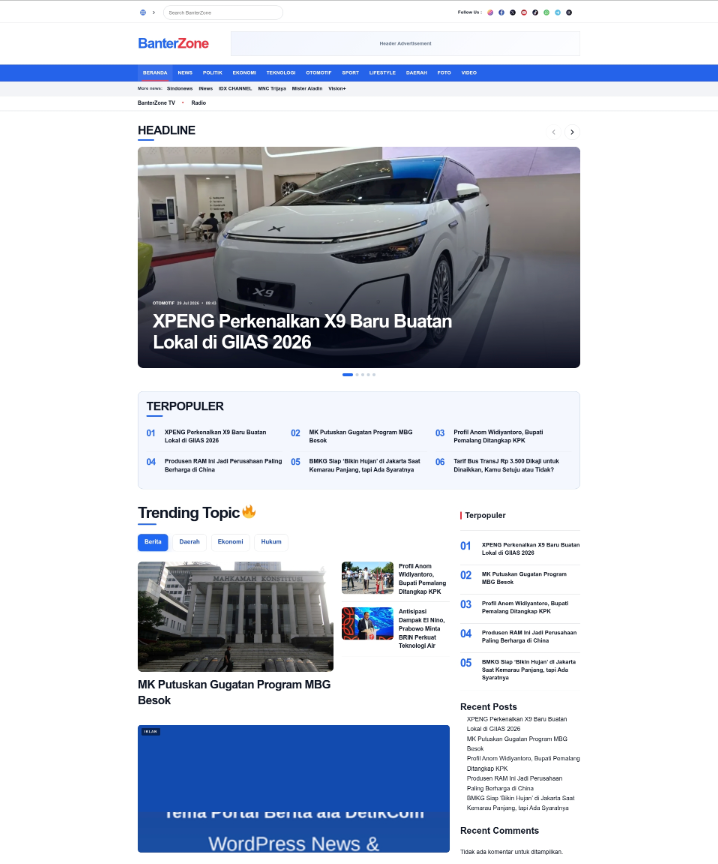
Task: Open the Mahkamah Konstitusi building thumbnail
Action: (235, 617)
